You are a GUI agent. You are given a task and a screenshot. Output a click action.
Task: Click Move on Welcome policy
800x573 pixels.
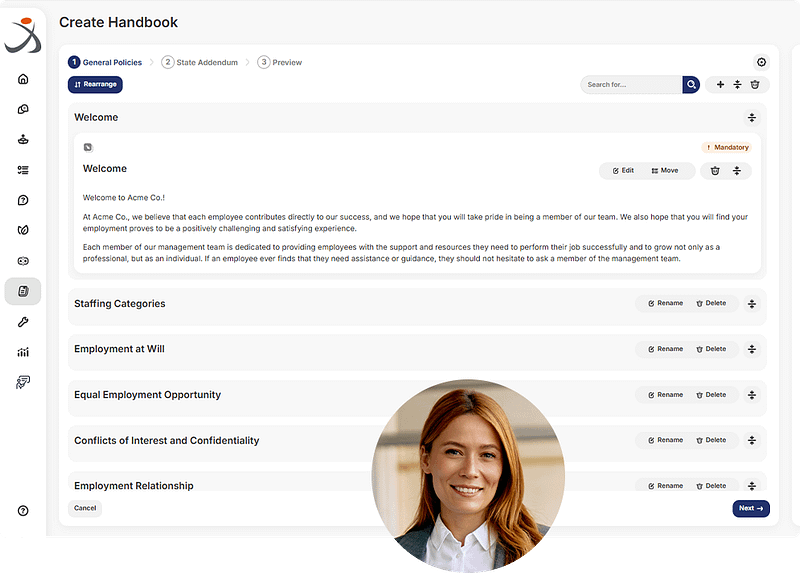pyautogui.click(x=665, y=171)
